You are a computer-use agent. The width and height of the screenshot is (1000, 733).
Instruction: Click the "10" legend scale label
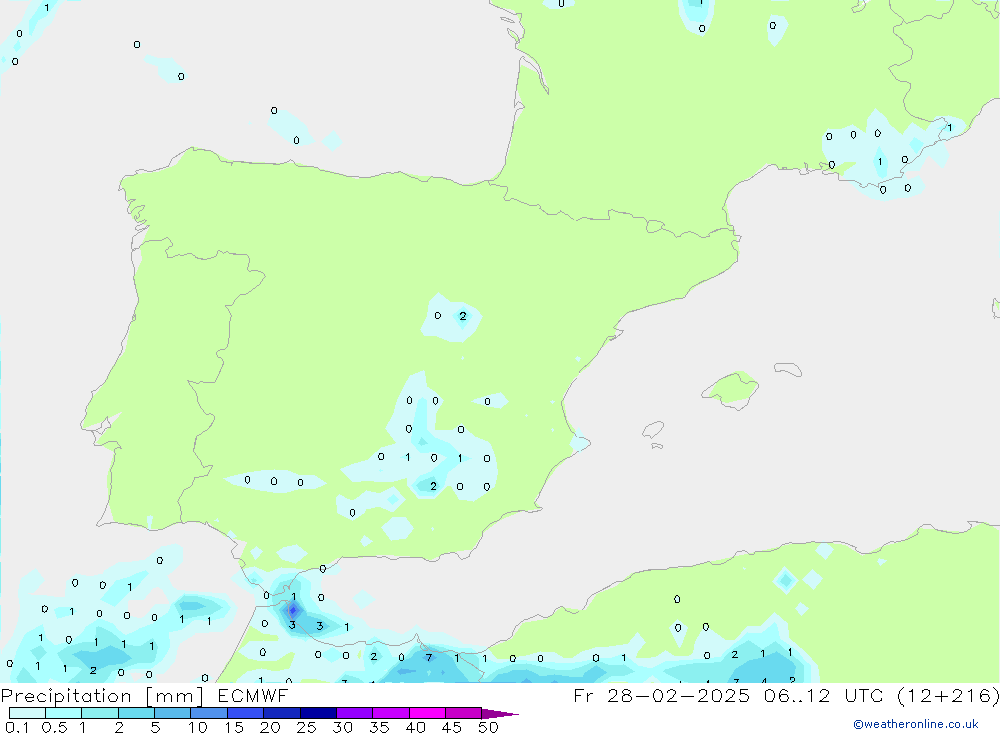[x=198, y=727]
